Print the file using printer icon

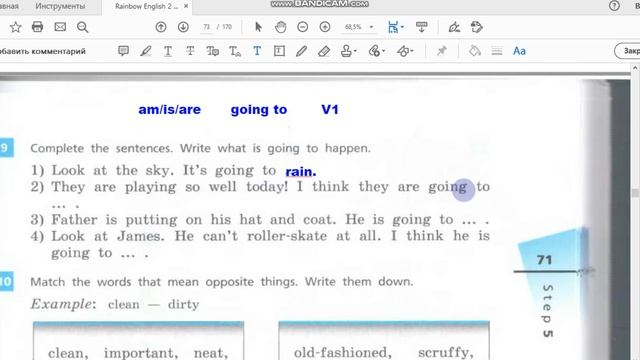pyautogui.click(x=38, y=27)
